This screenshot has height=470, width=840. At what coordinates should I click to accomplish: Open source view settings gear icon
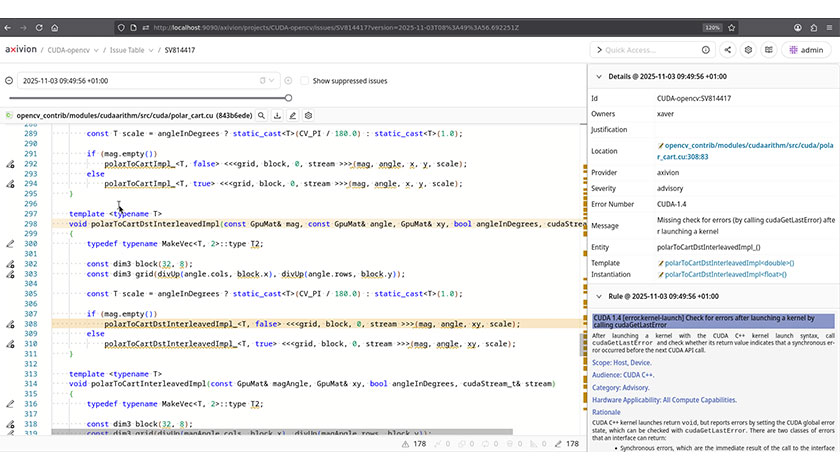(309, 116)
